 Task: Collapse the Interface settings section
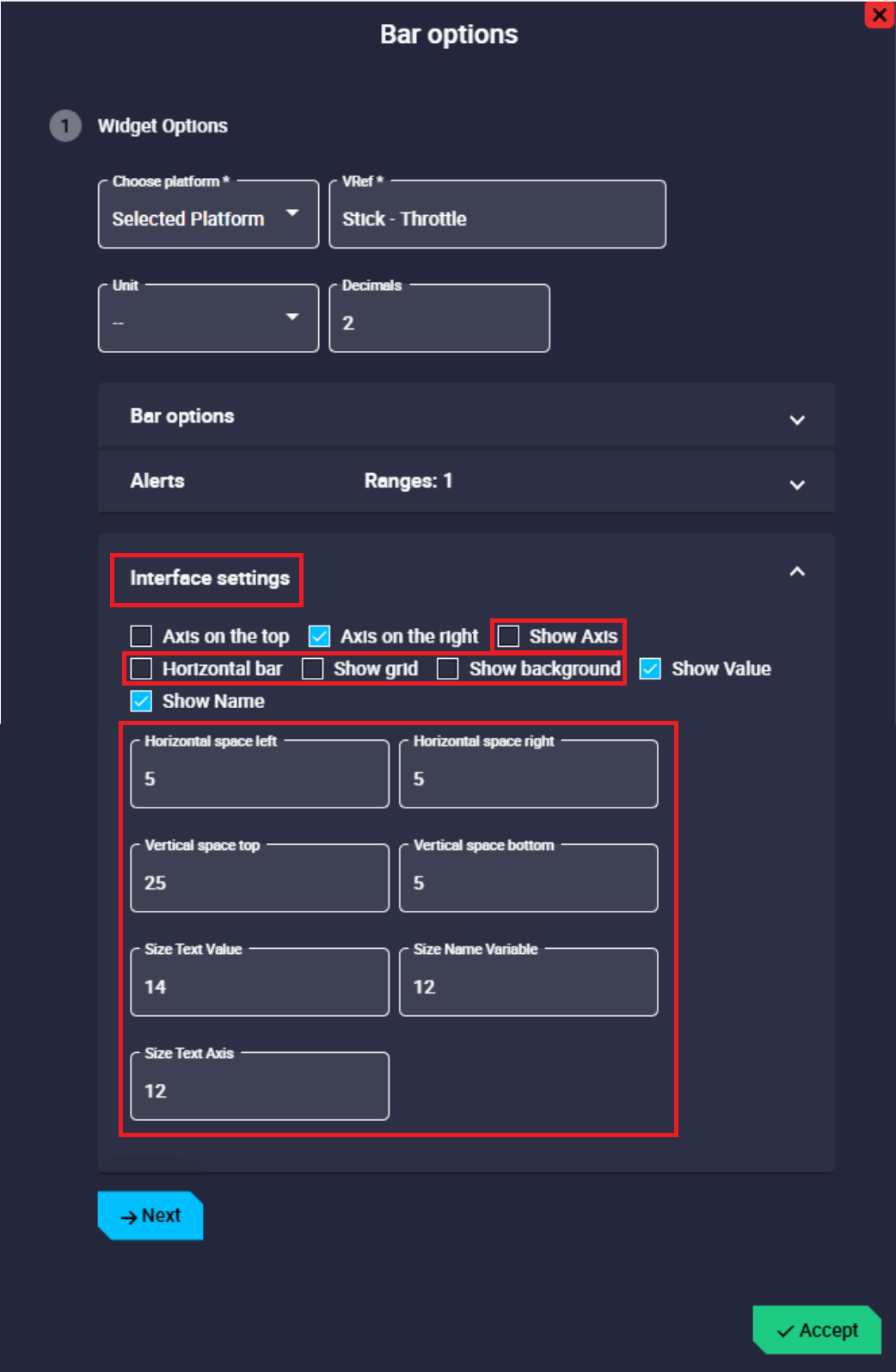(x=796, y=572)
